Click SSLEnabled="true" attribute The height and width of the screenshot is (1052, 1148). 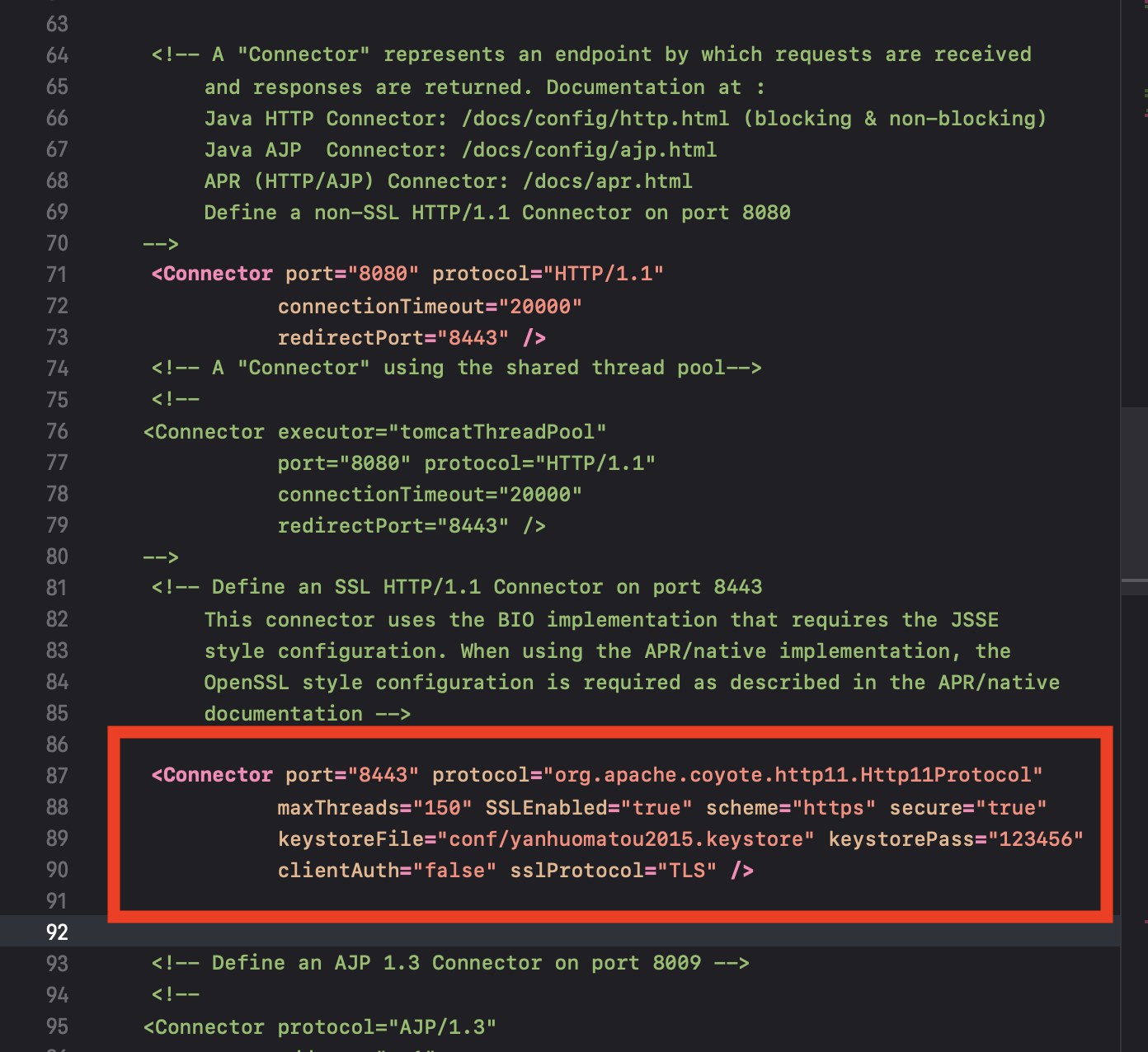pos(589,808)
